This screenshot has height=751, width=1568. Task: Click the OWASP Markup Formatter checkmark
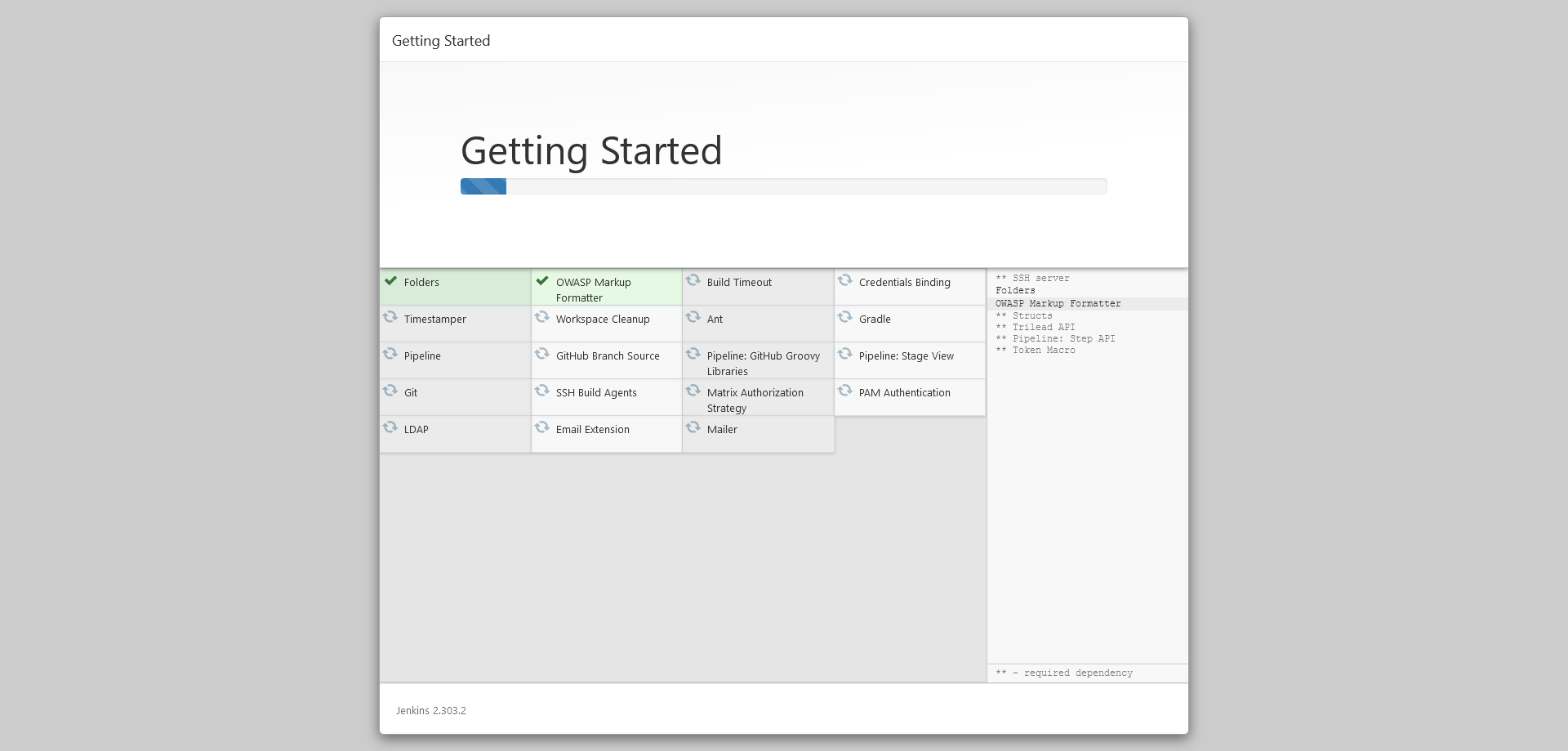[542, 280]
